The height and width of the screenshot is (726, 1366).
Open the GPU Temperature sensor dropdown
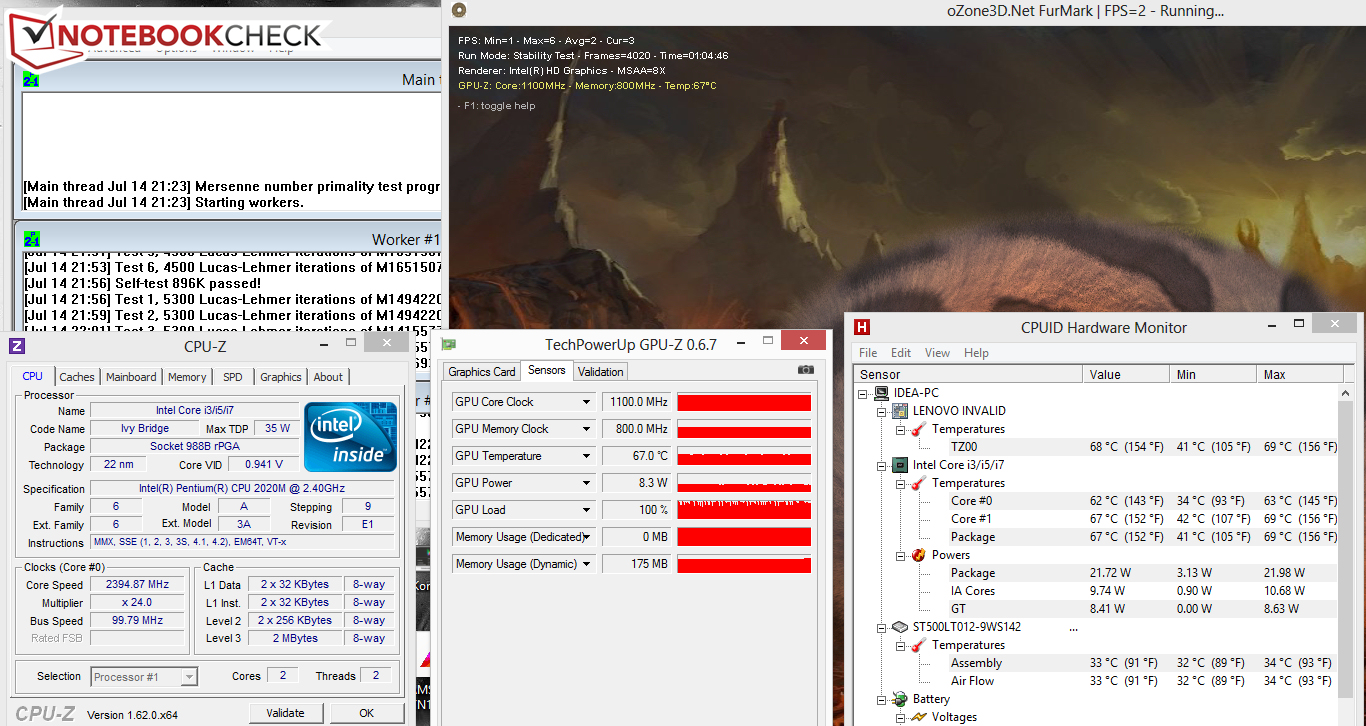tap(587, 456)
